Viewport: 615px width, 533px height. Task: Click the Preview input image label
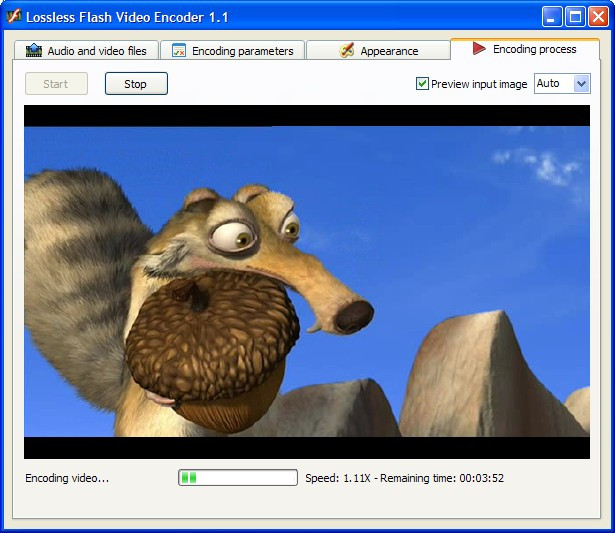click(479, 84)
